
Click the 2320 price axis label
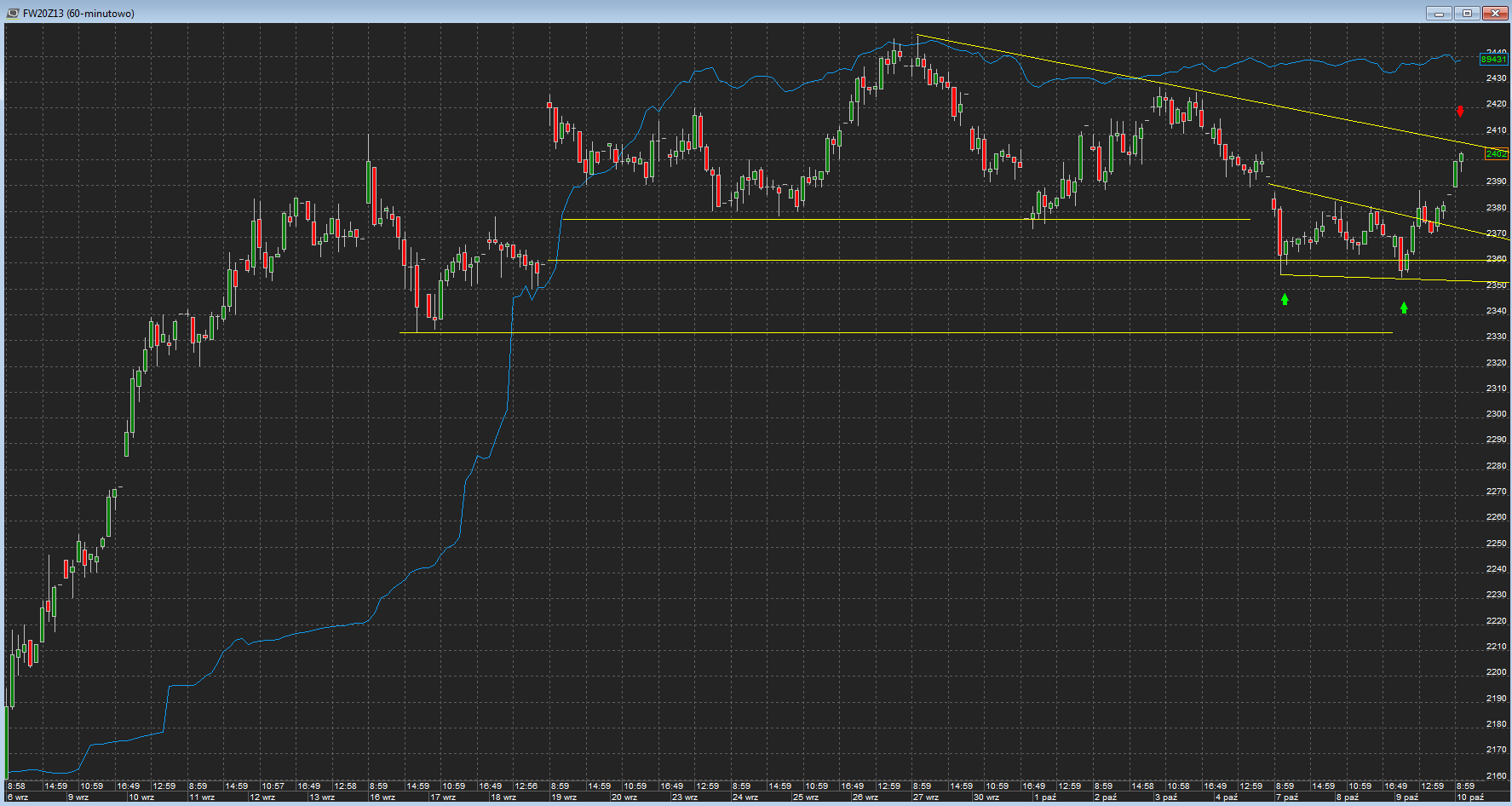coord(1496,363)
